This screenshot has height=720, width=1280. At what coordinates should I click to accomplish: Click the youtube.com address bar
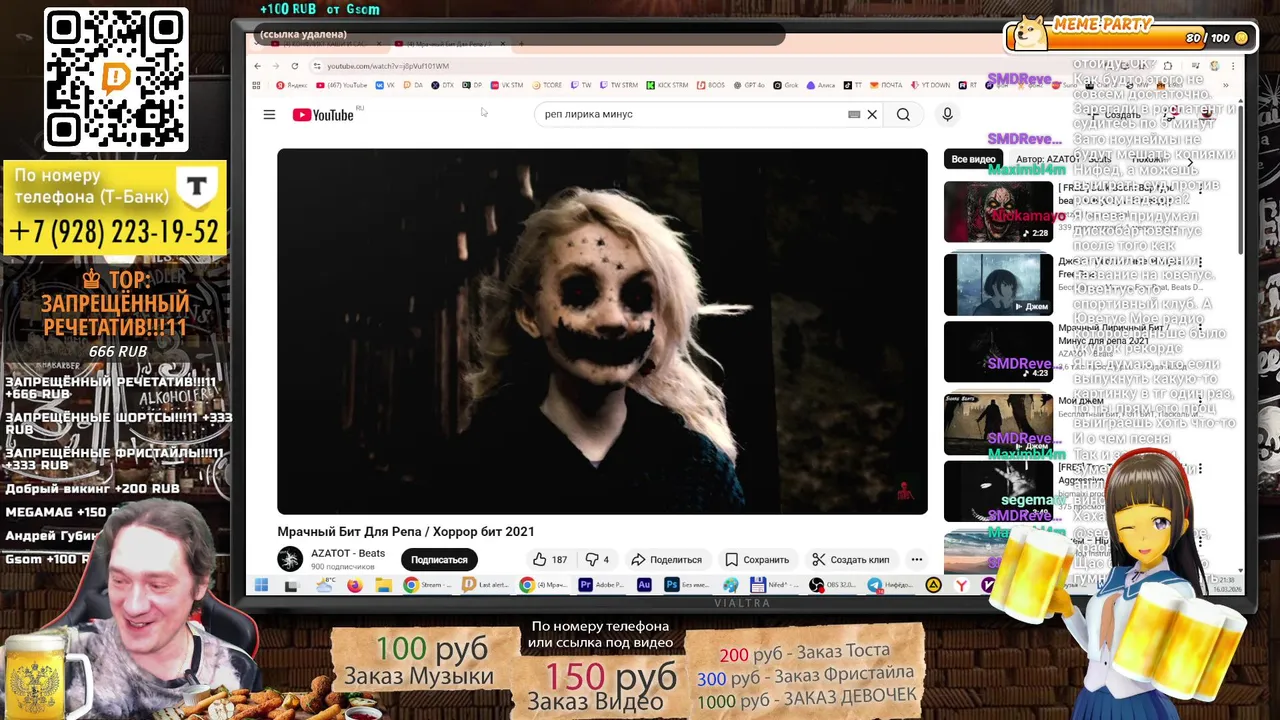(x=640, y=66)
